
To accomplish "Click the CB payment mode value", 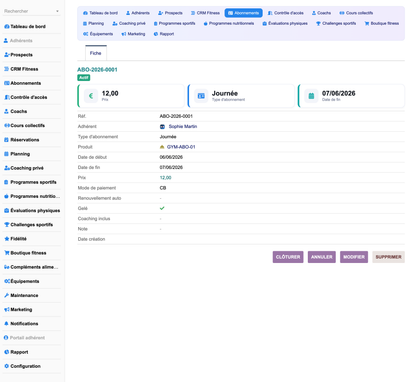I will [x=163, y=188].
